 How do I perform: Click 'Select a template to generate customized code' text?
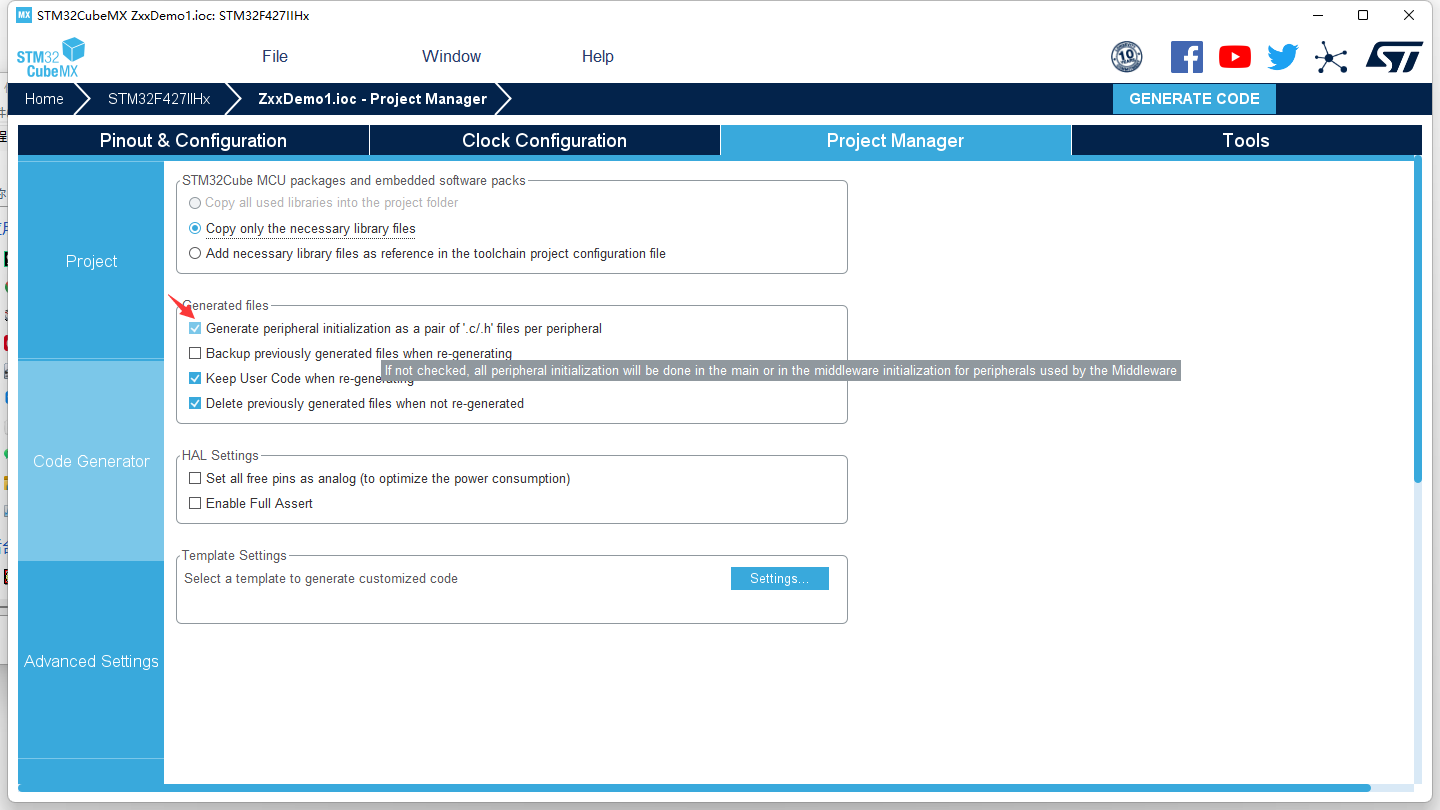tap(321, 578)
